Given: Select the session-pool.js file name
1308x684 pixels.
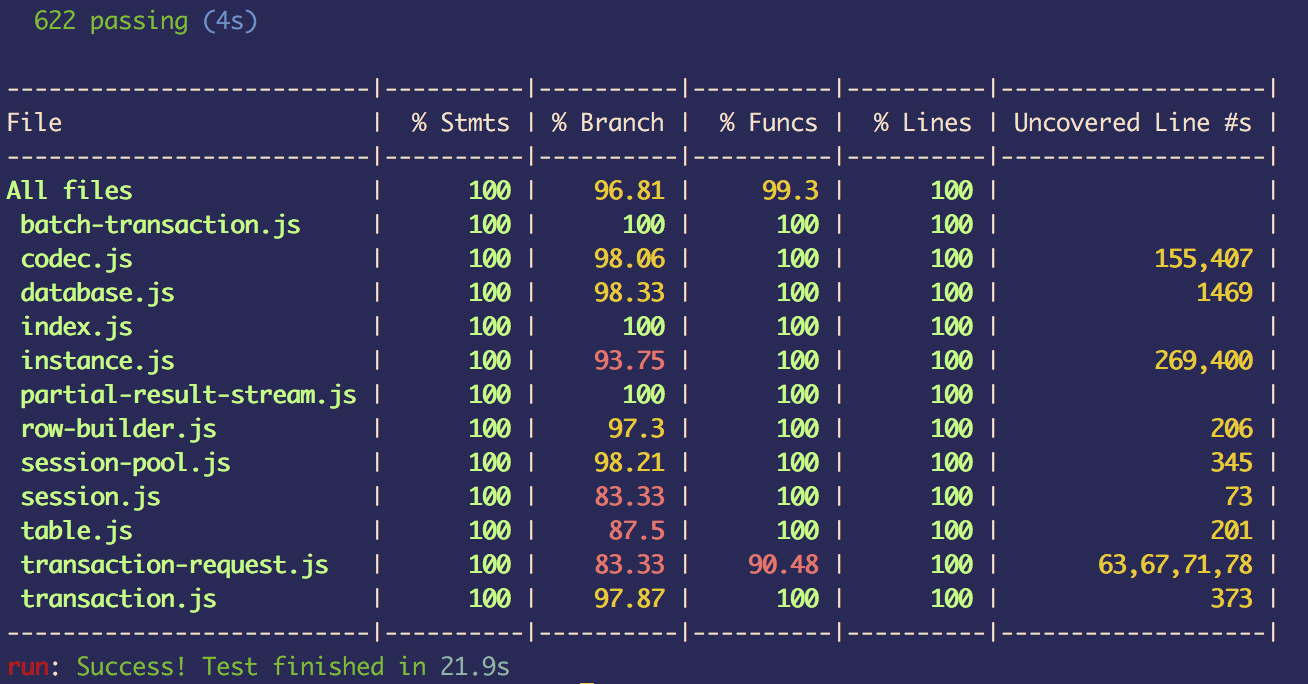Looking at the screenshot, I should click(x=125, y=463).
